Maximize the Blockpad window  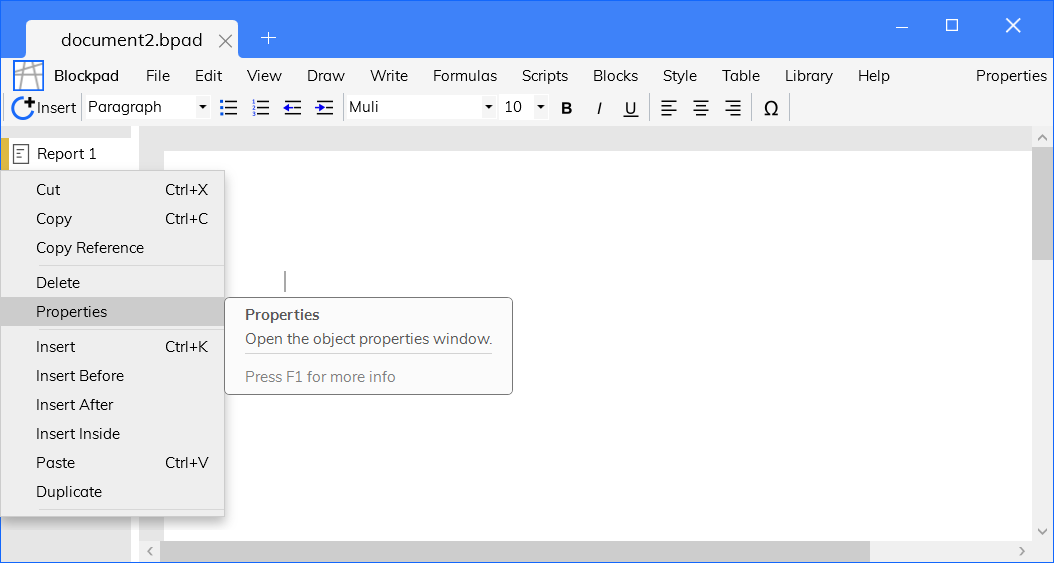(x=952, y=26)
